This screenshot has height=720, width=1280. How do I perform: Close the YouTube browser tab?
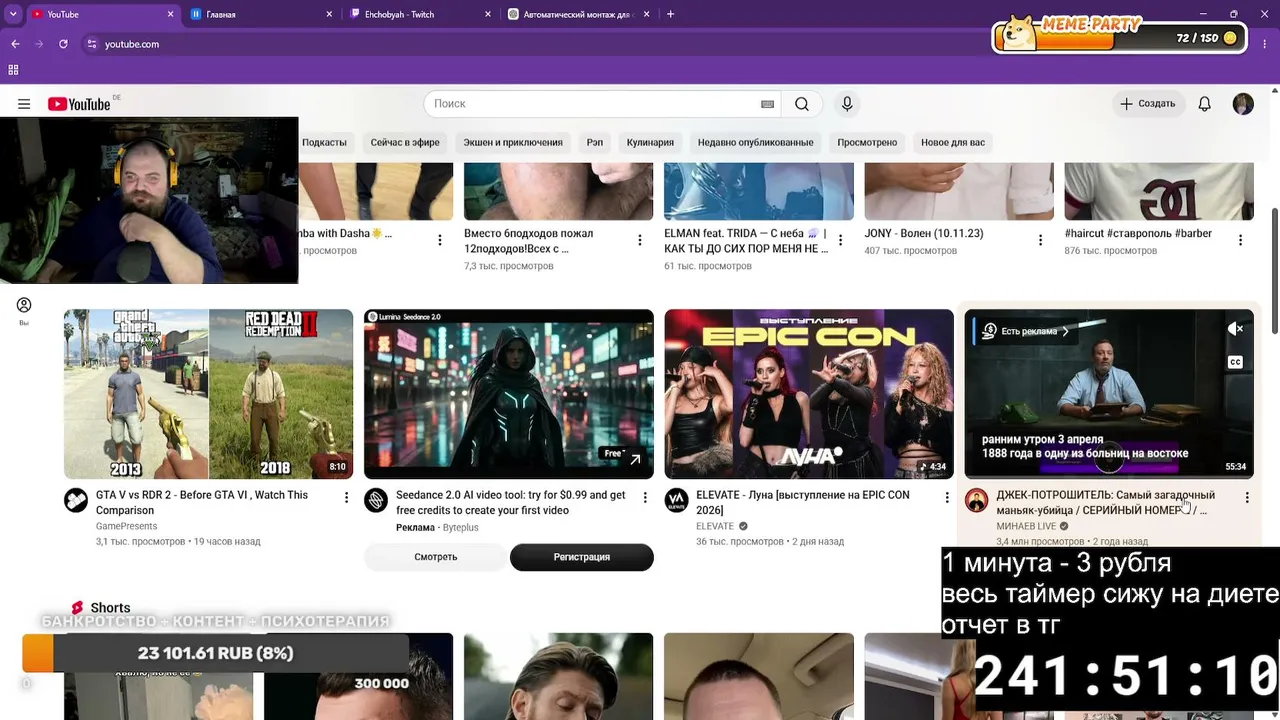tap(170, 14)
